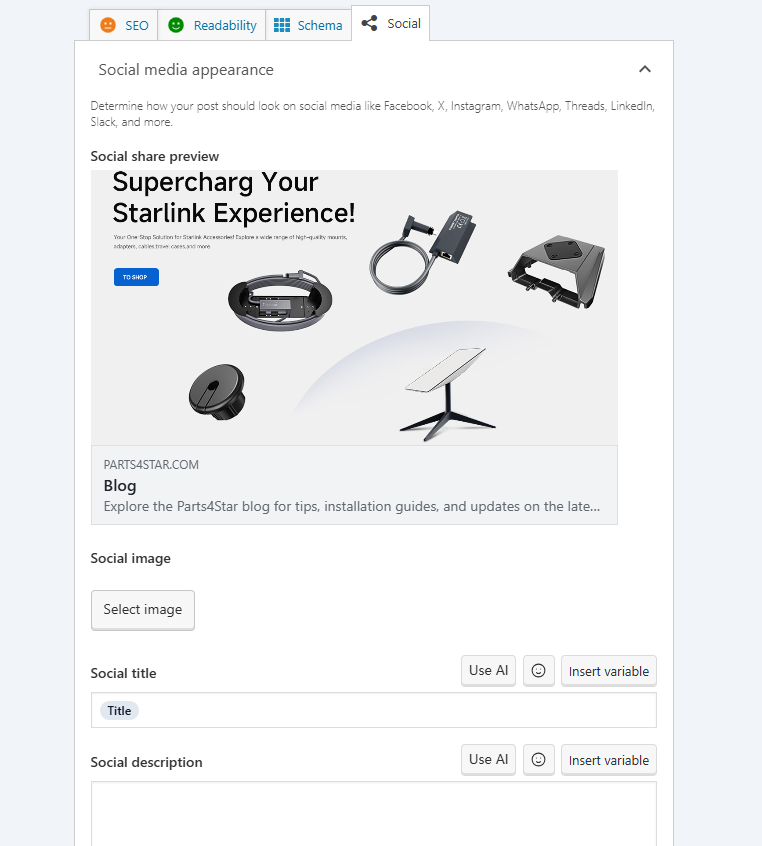Screen dimensions: 762x846
Task: Click inside the Social description text area
Action: point(373,815)
